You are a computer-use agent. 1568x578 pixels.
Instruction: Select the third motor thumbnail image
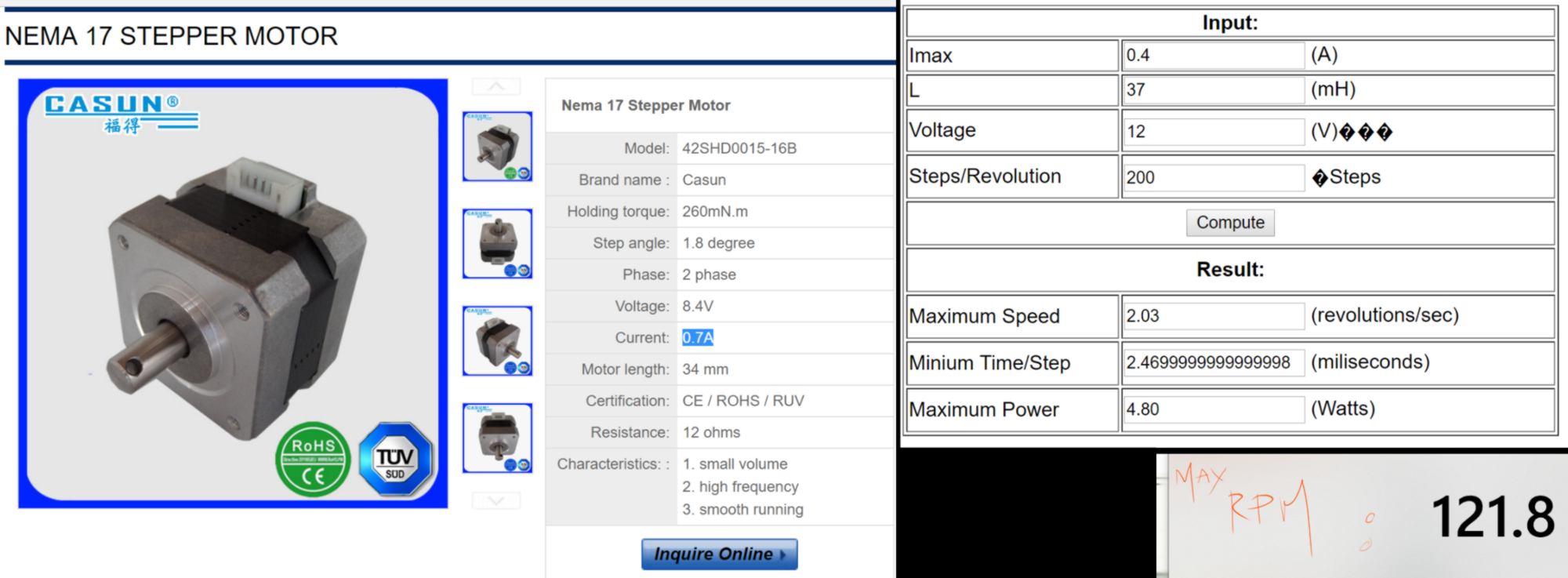[x=497, y=340]
